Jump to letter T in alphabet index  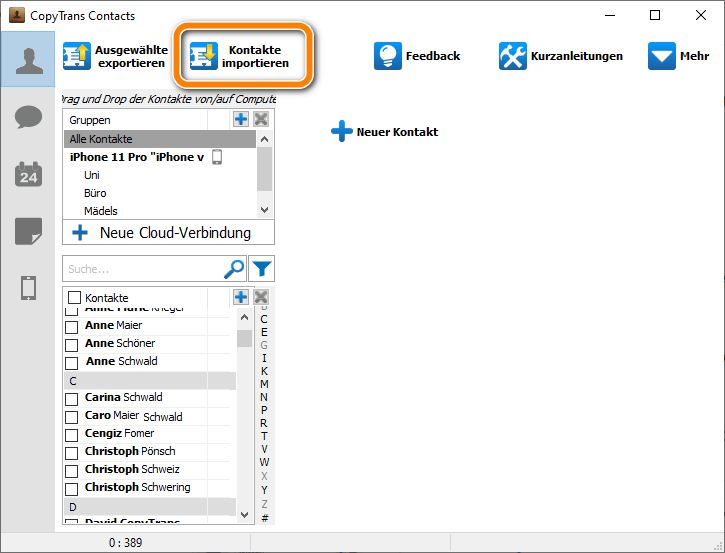[x=264, y=436]
